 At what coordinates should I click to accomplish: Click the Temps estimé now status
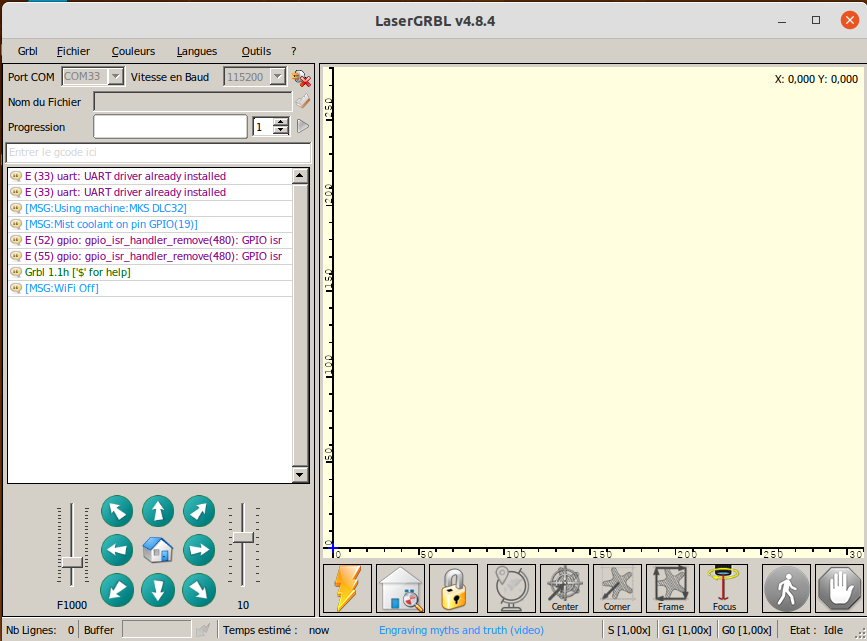pos(276,630)
